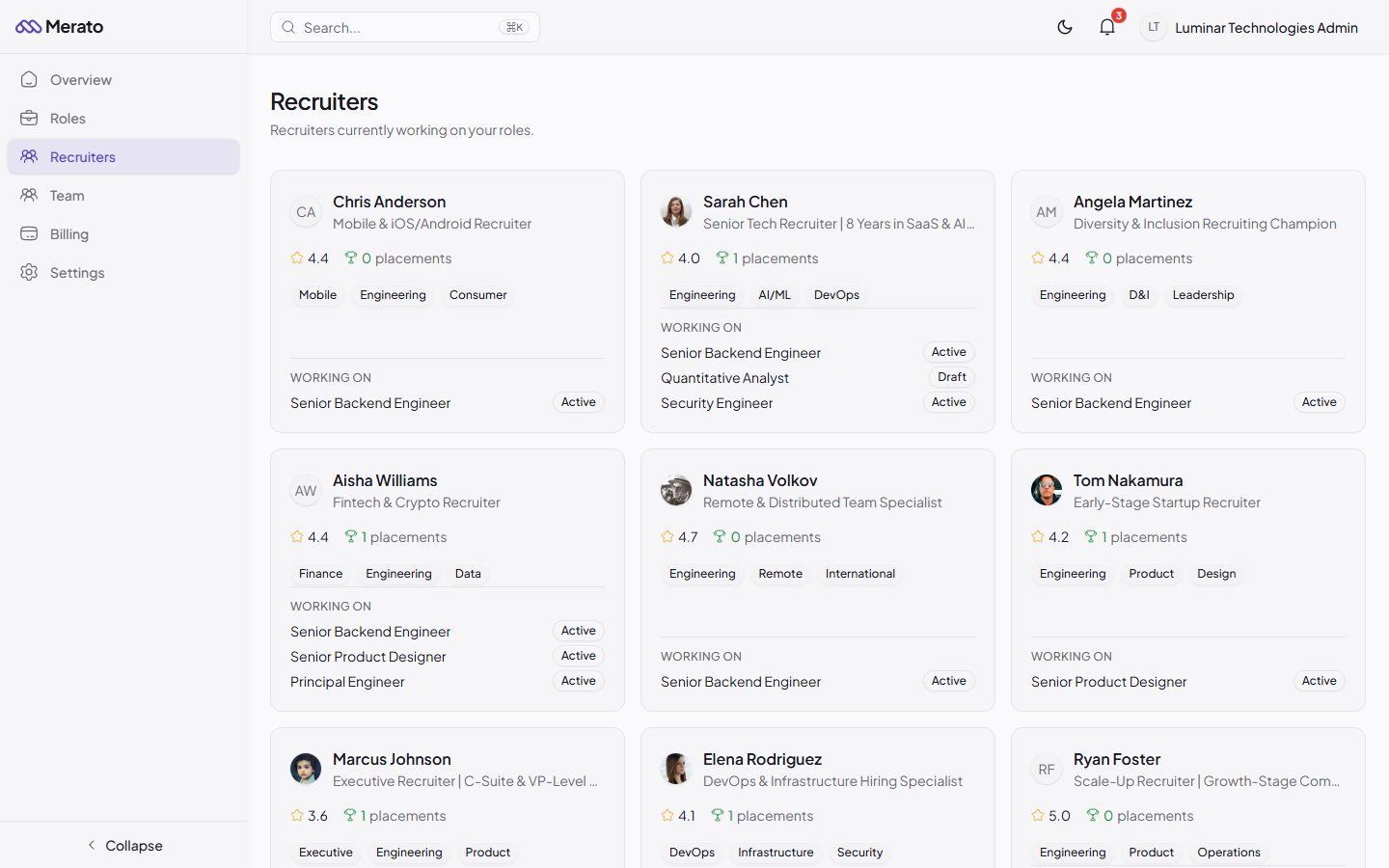Select the Roles briefcase icon in sidebar
The width and height of the screenshot is (1389, 868).
pos(29,118)
